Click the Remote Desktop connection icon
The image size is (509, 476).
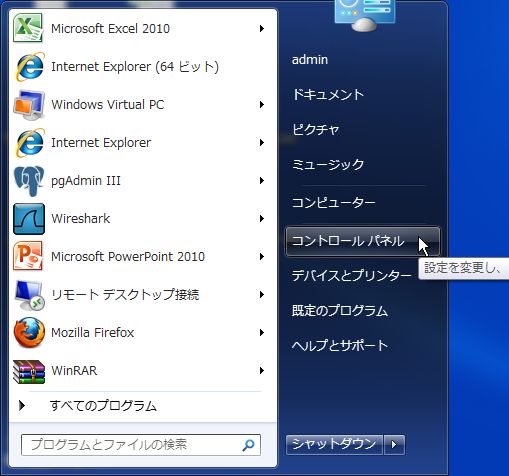pos(29,295)
